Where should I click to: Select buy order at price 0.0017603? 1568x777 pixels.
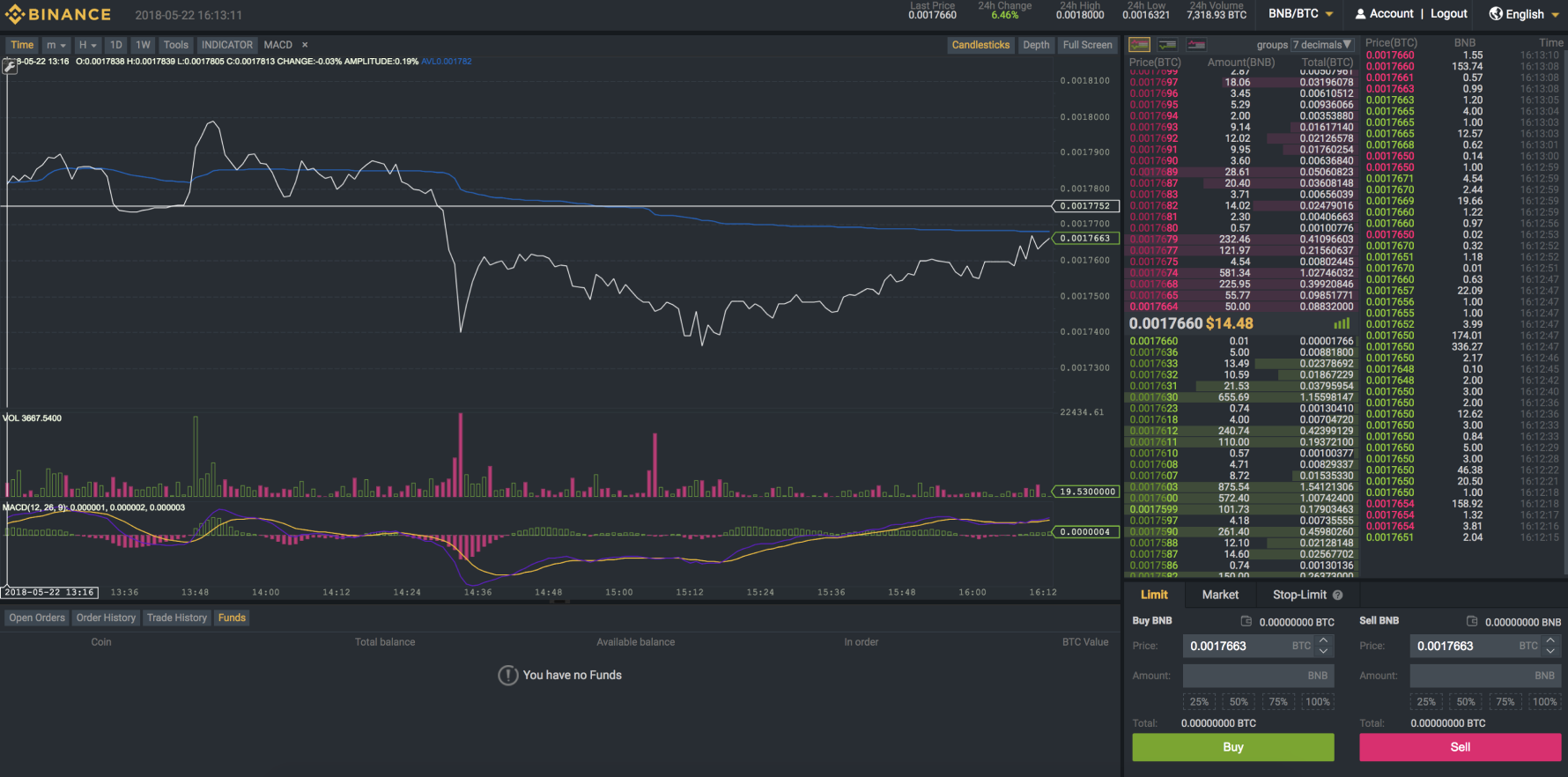(x=1242, y=487)
